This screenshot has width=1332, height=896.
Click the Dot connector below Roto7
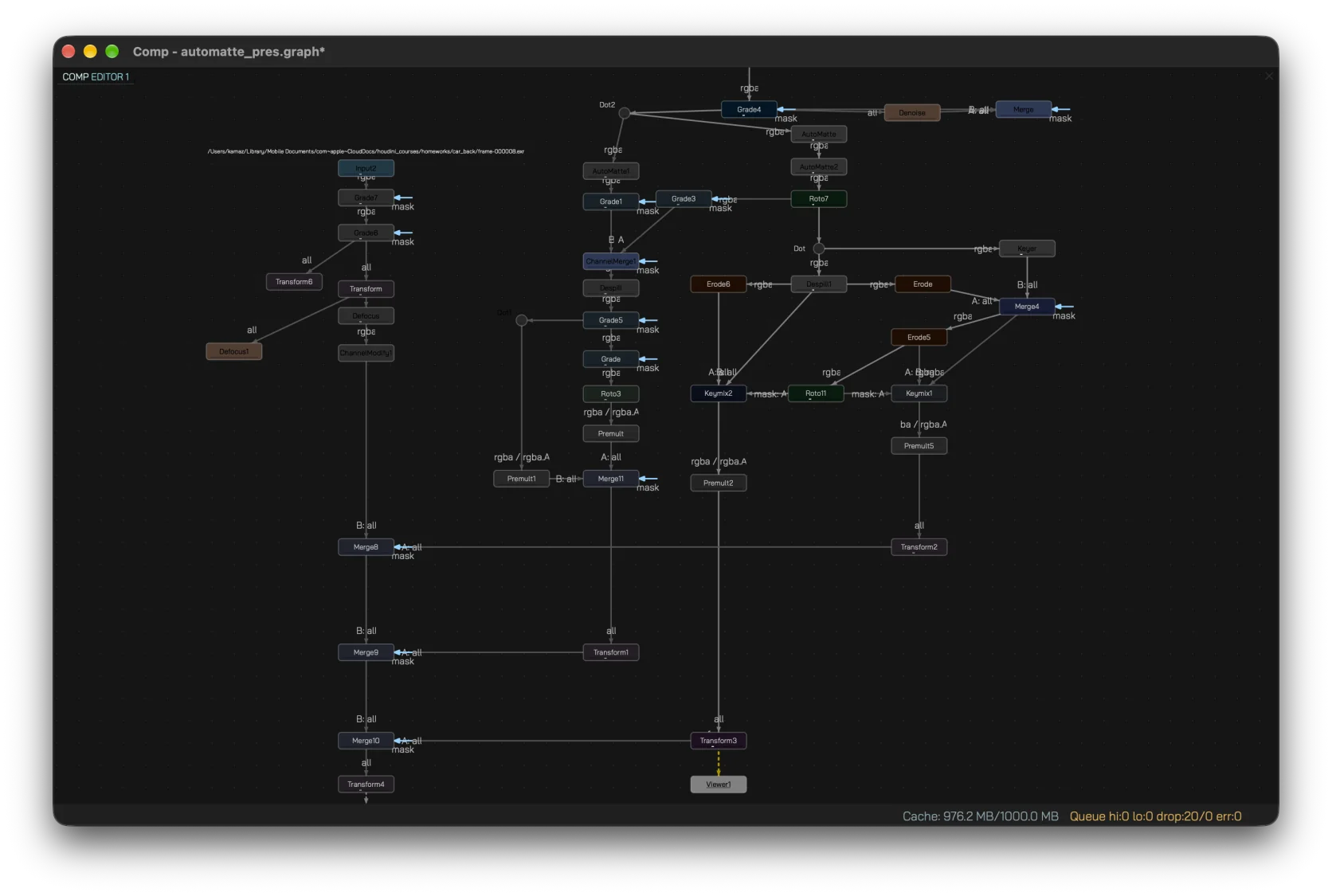(x=819, y=248)
